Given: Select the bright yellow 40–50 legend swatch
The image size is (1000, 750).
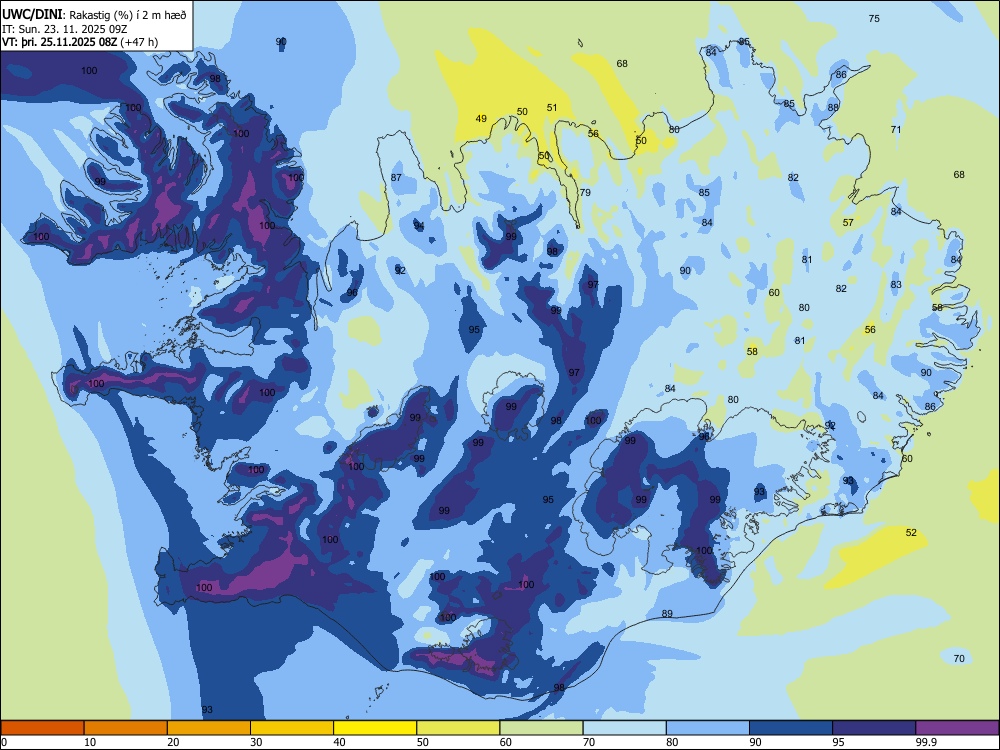Looking at the screenshot, I should 375,728.
